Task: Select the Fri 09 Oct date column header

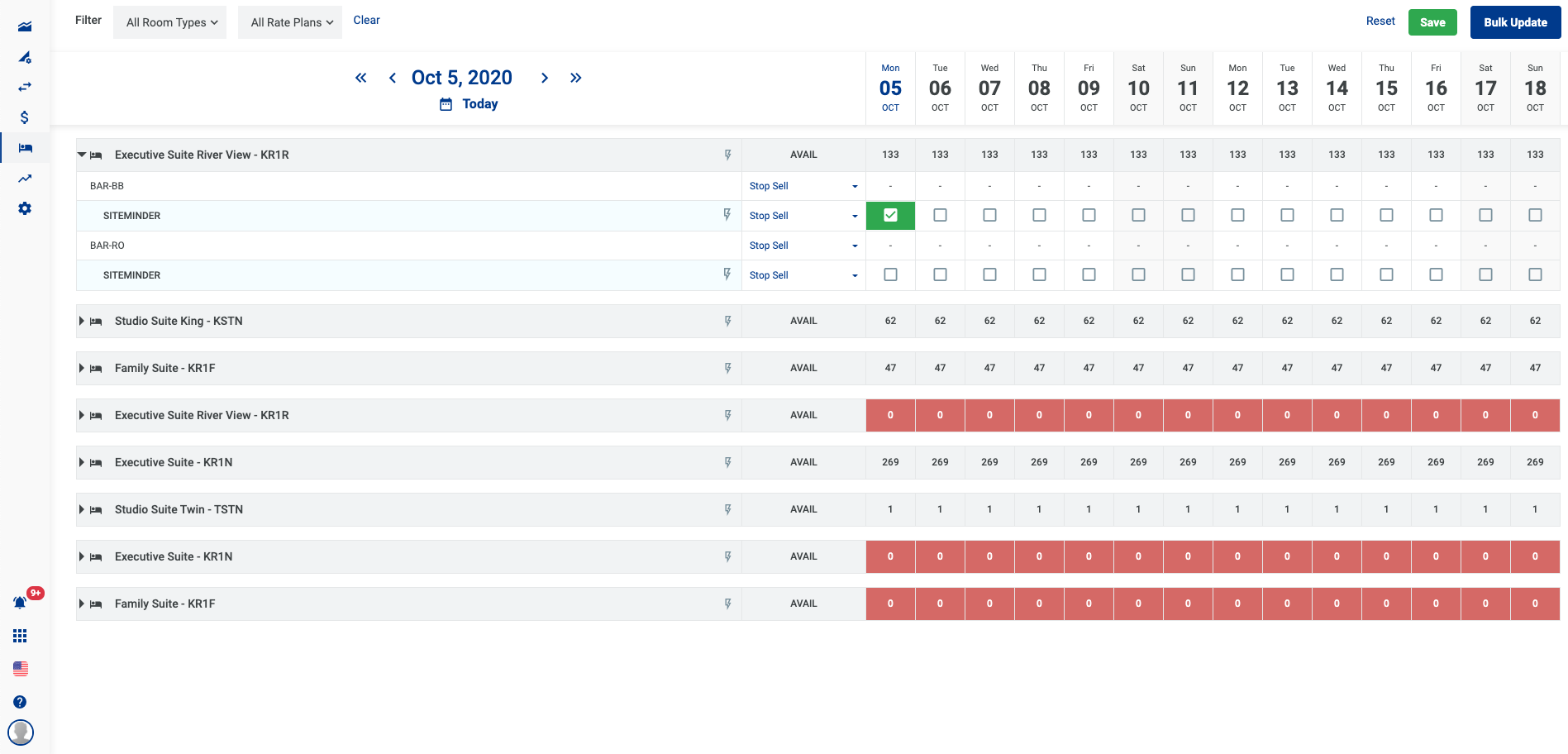Action: coord(1089,88)
